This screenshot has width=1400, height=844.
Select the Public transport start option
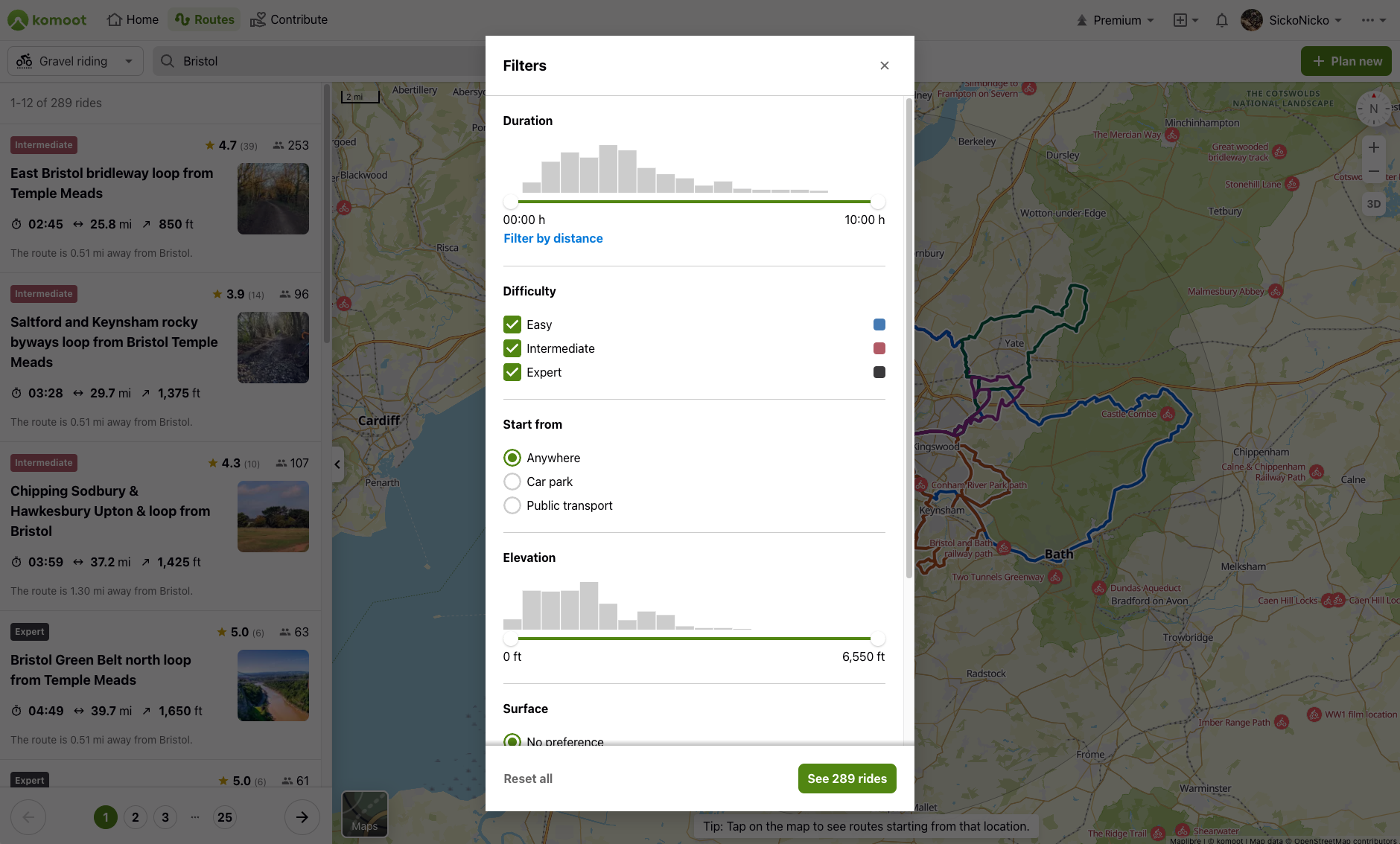pos(512,505)
